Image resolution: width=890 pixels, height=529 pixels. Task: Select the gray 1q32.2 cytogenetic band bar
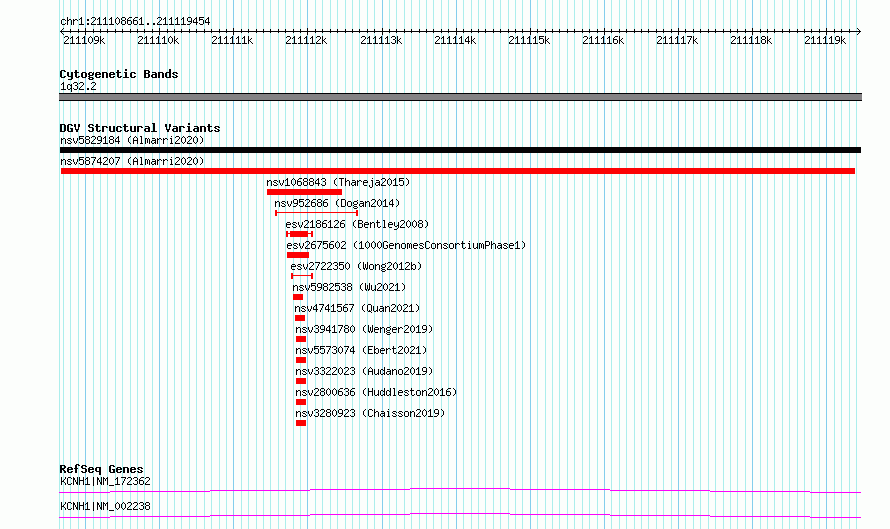pos(460,97)
